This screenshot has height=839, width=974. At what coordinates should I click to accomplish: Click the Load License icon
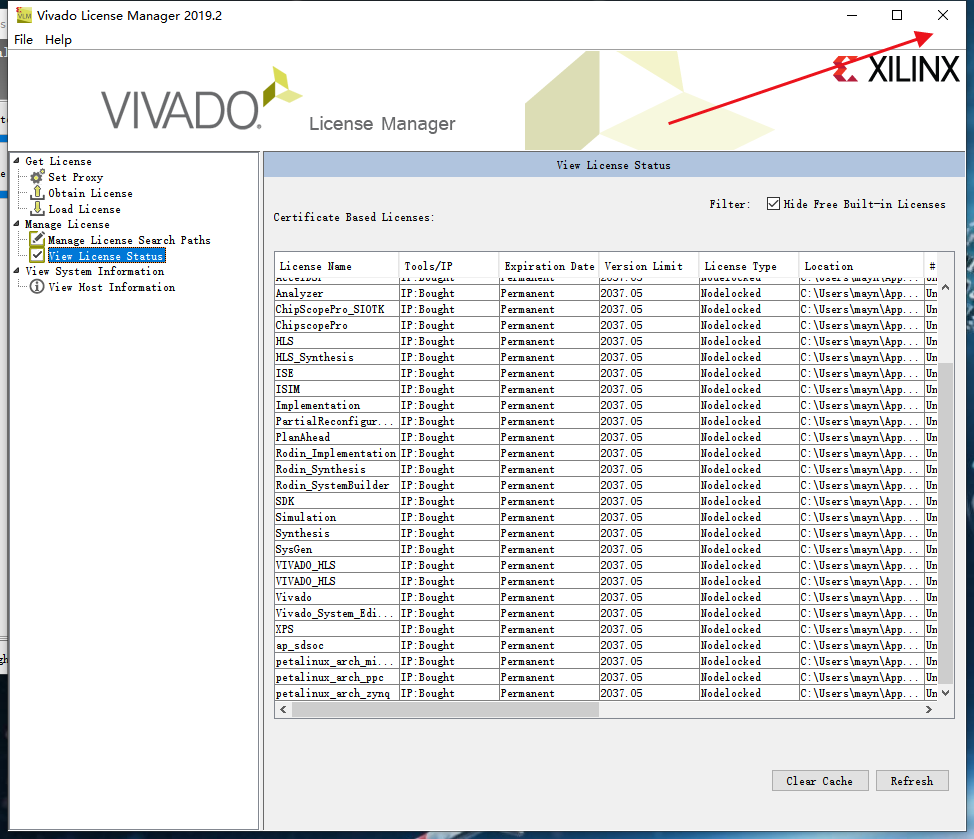coord(37,209)
